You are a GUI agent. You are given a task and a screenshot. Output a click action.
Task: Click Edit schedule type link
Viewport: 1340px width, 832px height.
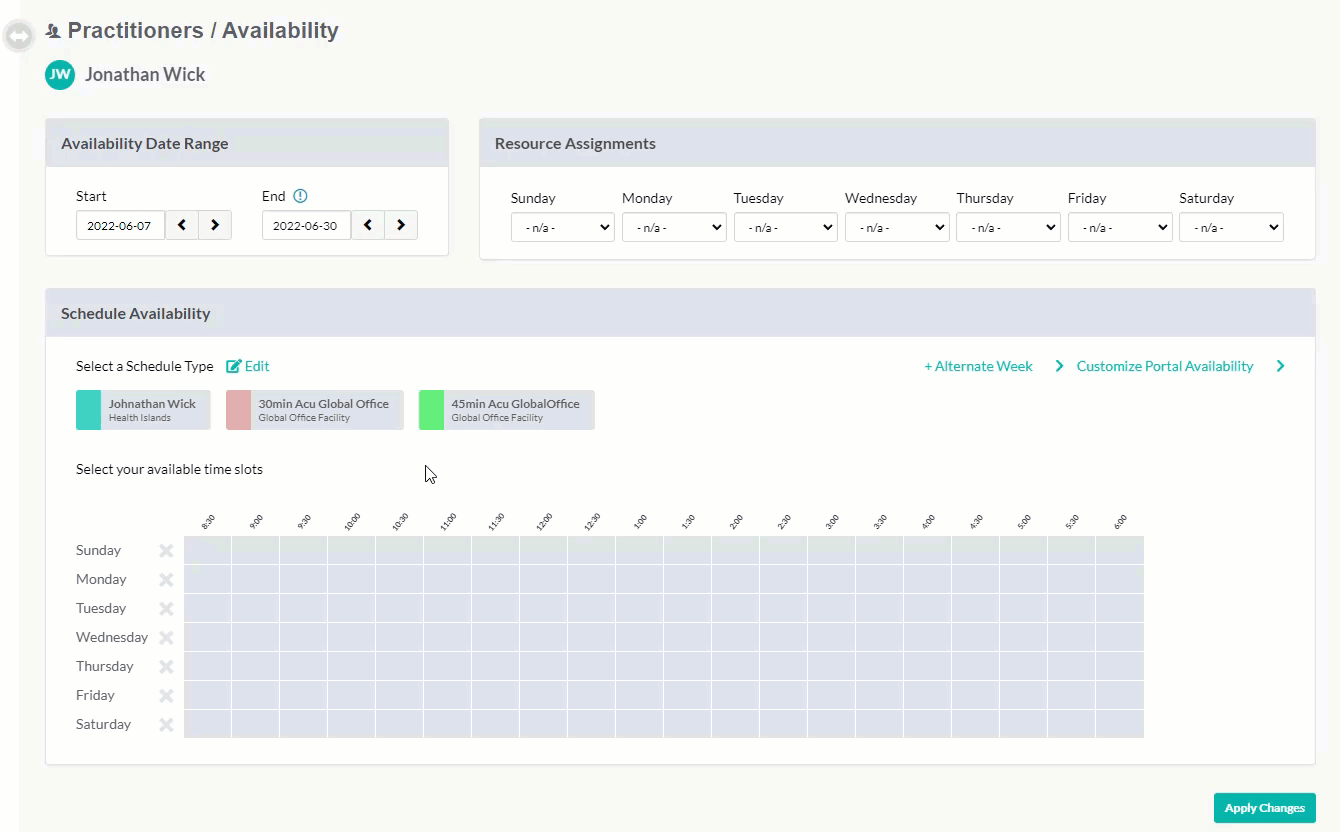click(248, 366)
